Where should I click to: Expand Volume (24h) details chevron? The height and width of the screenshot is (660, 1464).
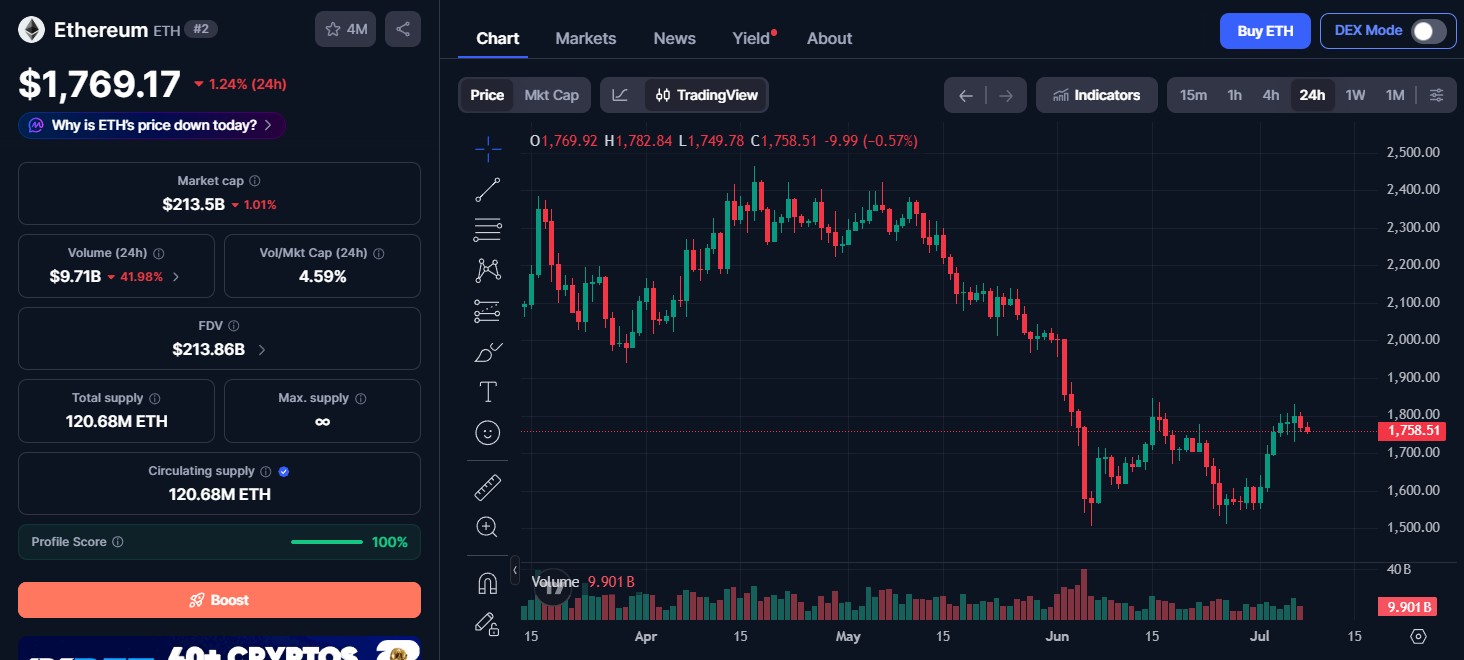[x=177, y=277]
